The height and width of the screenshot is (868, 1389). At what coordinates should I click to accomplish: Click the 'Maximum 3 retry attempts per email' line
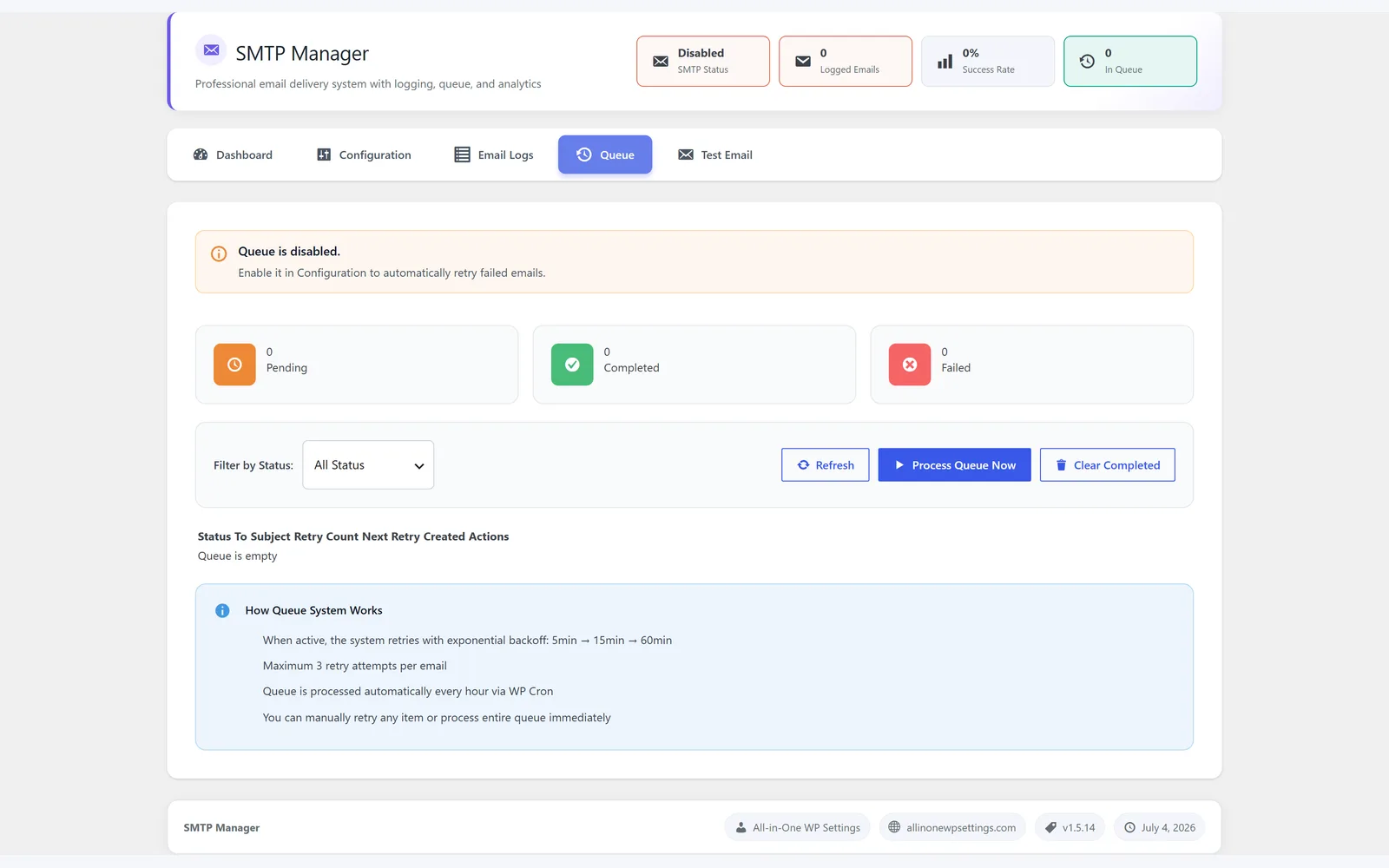click(355, 666)
